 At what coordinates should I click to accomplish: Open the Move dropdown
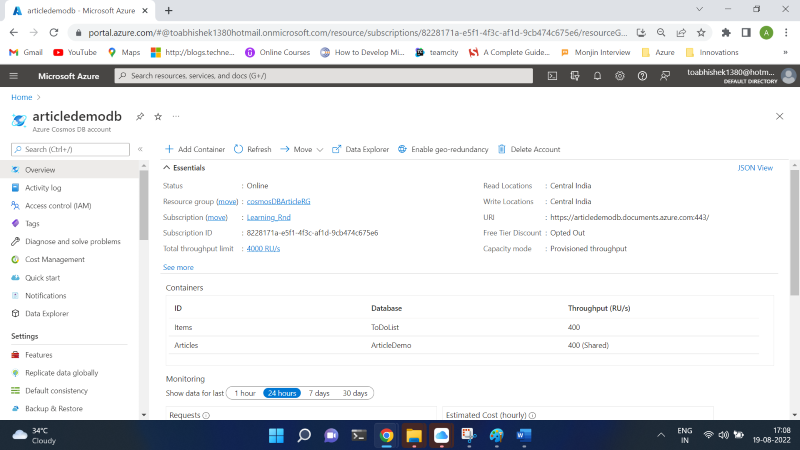302,149
